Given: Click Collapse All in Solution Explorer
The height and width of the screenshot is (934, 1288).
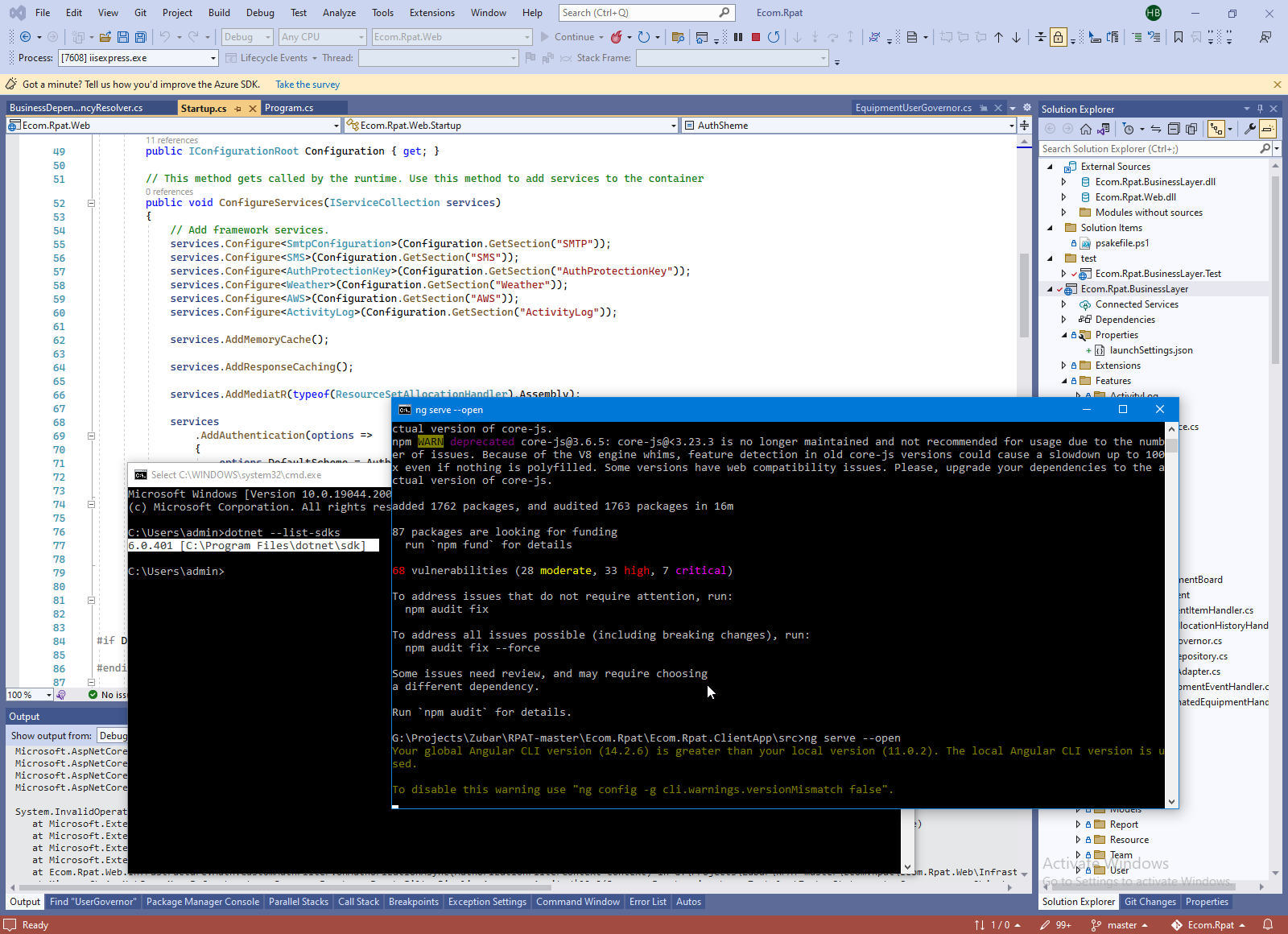Looking at the screenshot, I should pyautogui.click(x=1174, y=129).
